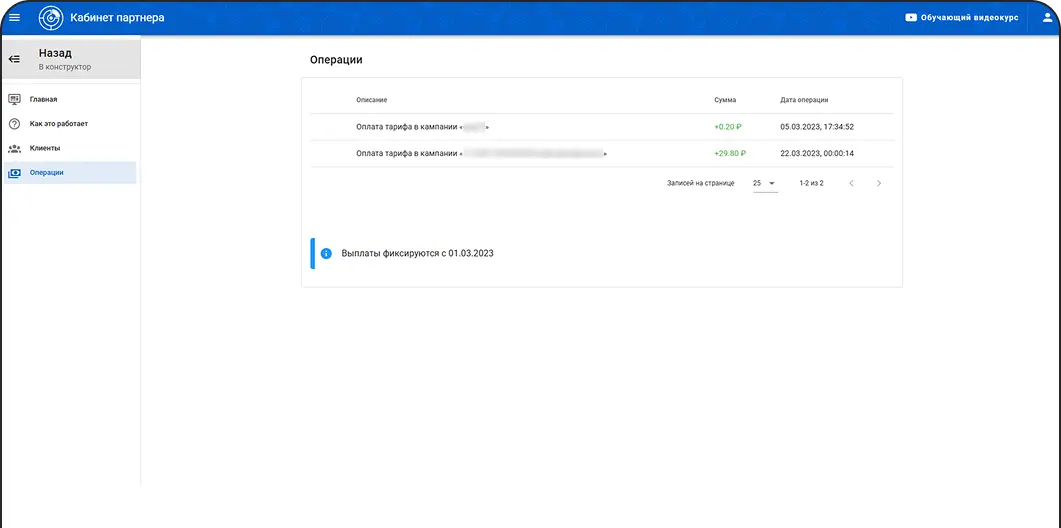1061x528 pixels.
Task: Select Операции in the sidebar menu
Action: point(47,173)
